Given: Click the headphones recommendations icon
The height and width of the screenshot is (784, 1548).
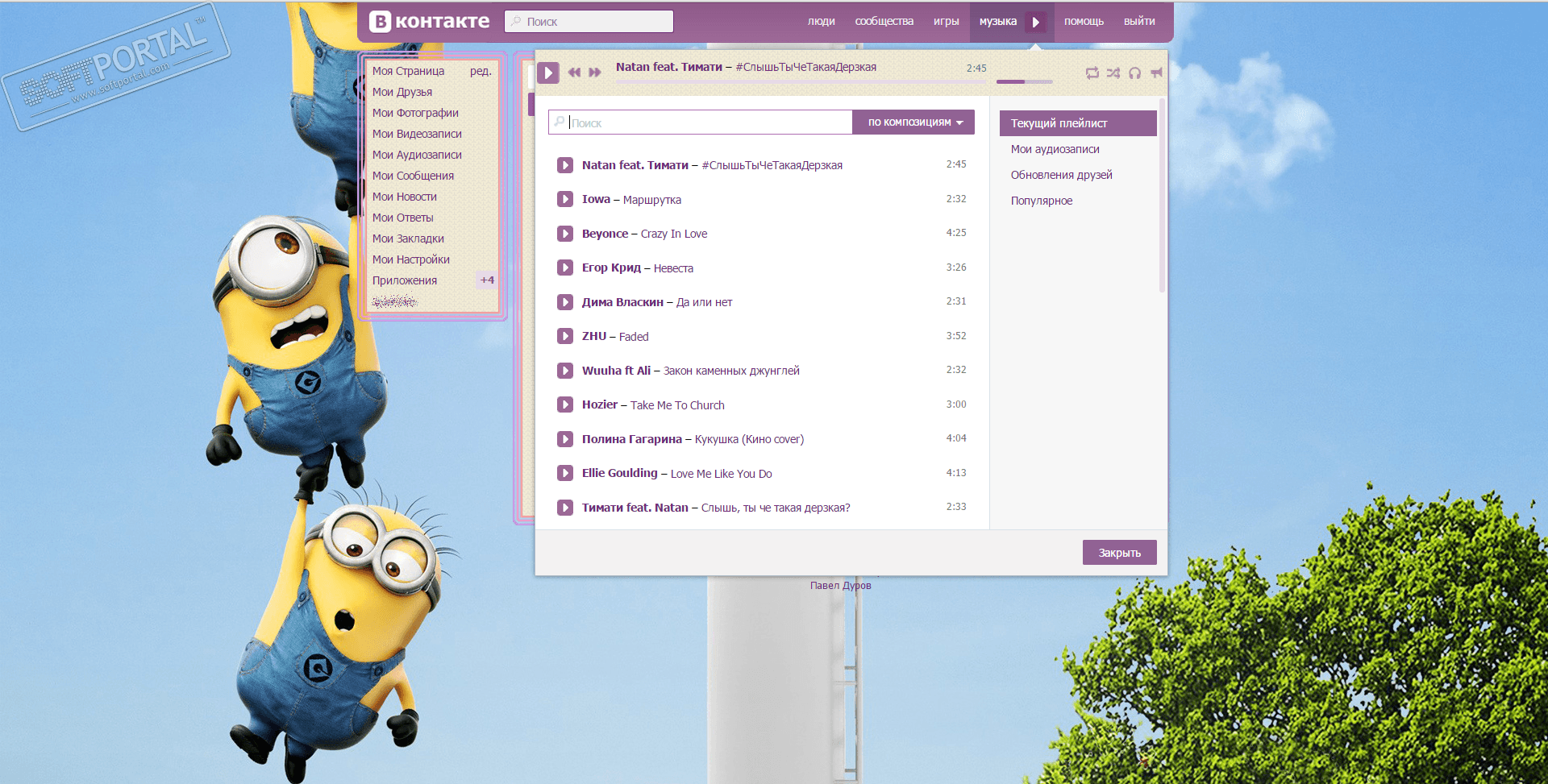Looking at the screenshot, I should [1135, 73].
